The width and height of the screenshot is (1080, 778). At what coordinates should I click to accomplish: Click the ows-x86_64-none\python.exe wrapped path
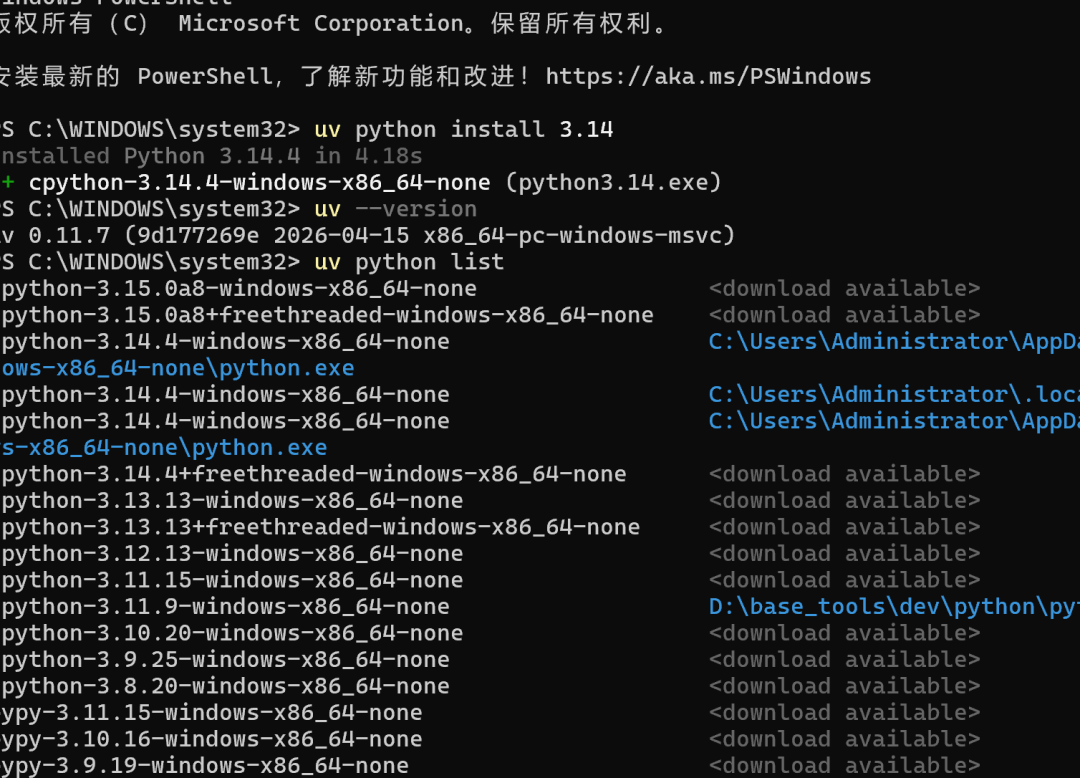(177, 368)
